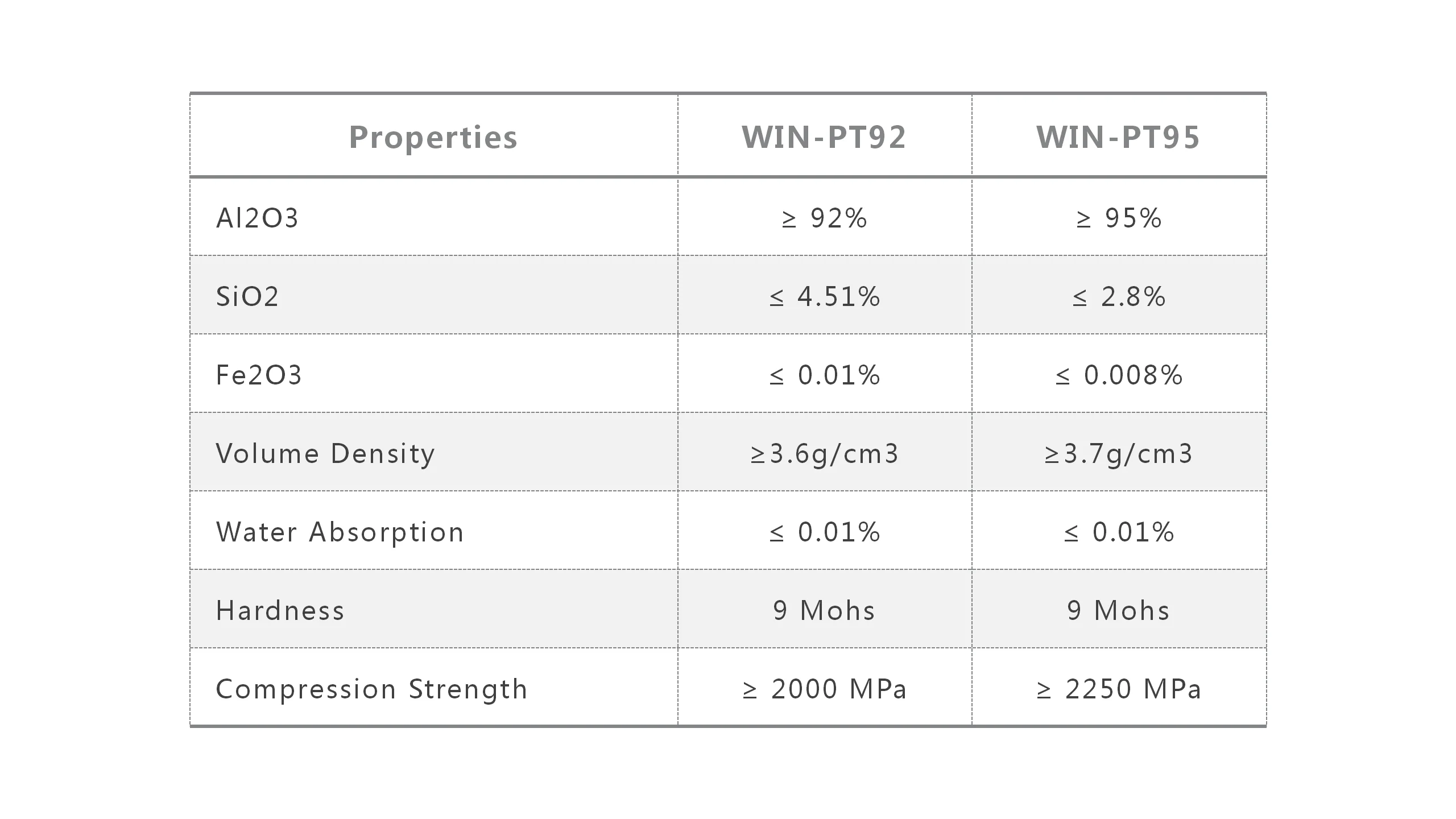Click the ≥ 92% Al2O3 value
The width and height of the screenshot is (1456, 819).
824,218
